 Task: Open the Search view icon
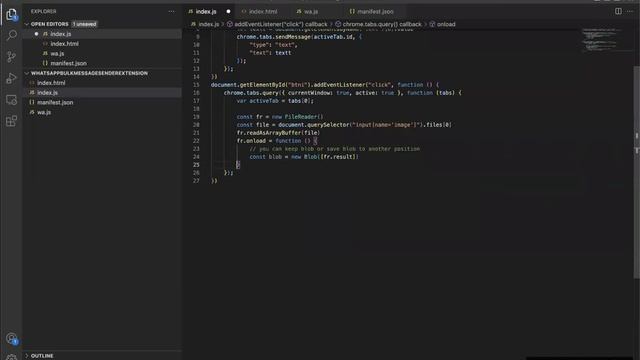11,36
